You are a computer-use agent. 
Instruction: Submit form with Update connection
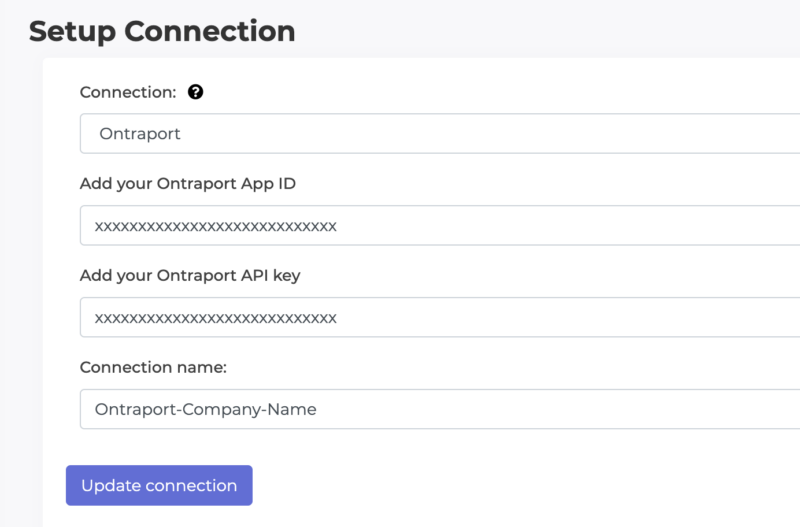point(159,485)
